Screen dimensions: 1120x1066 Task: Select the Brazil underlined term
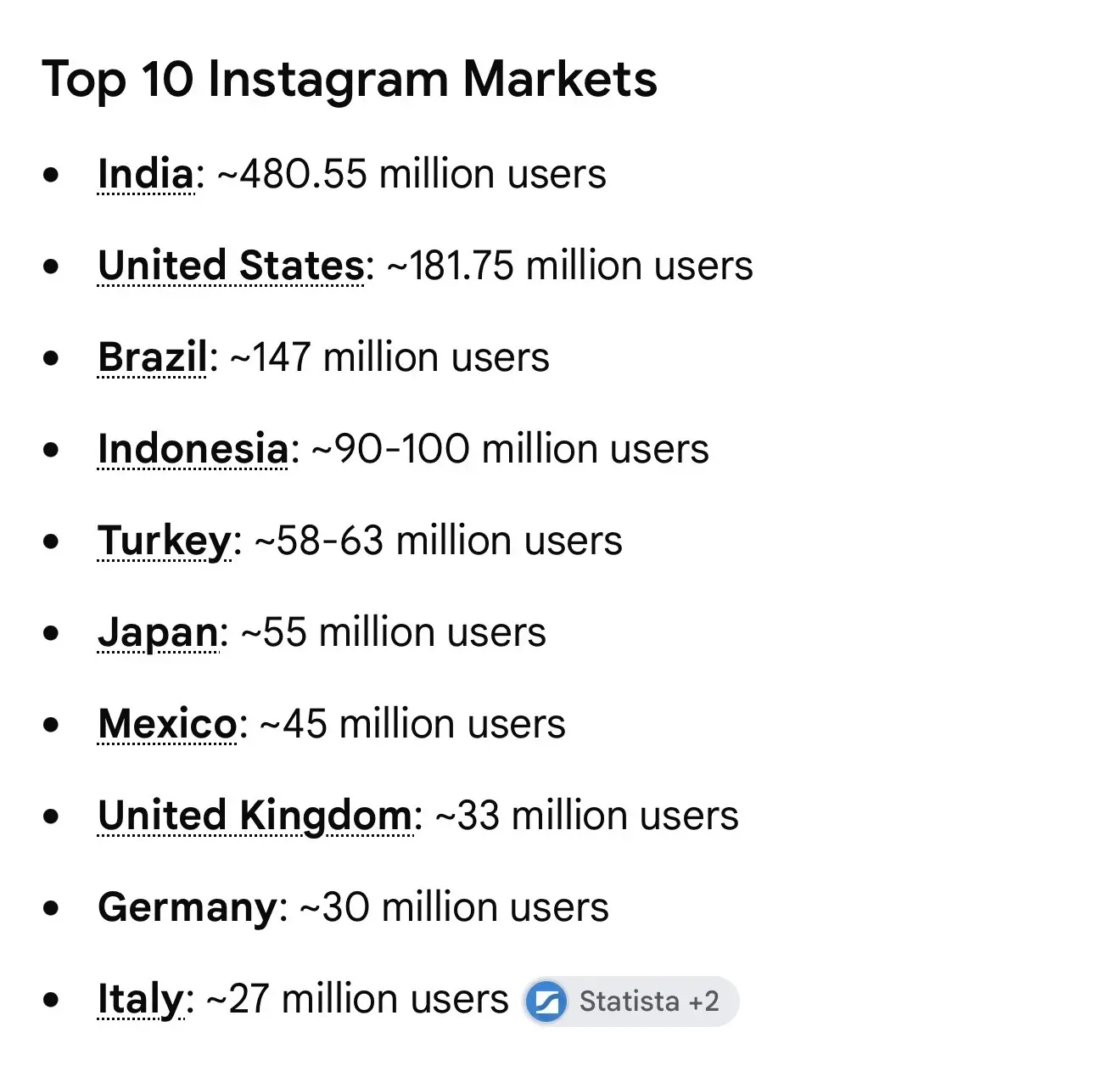coord(153,357)
